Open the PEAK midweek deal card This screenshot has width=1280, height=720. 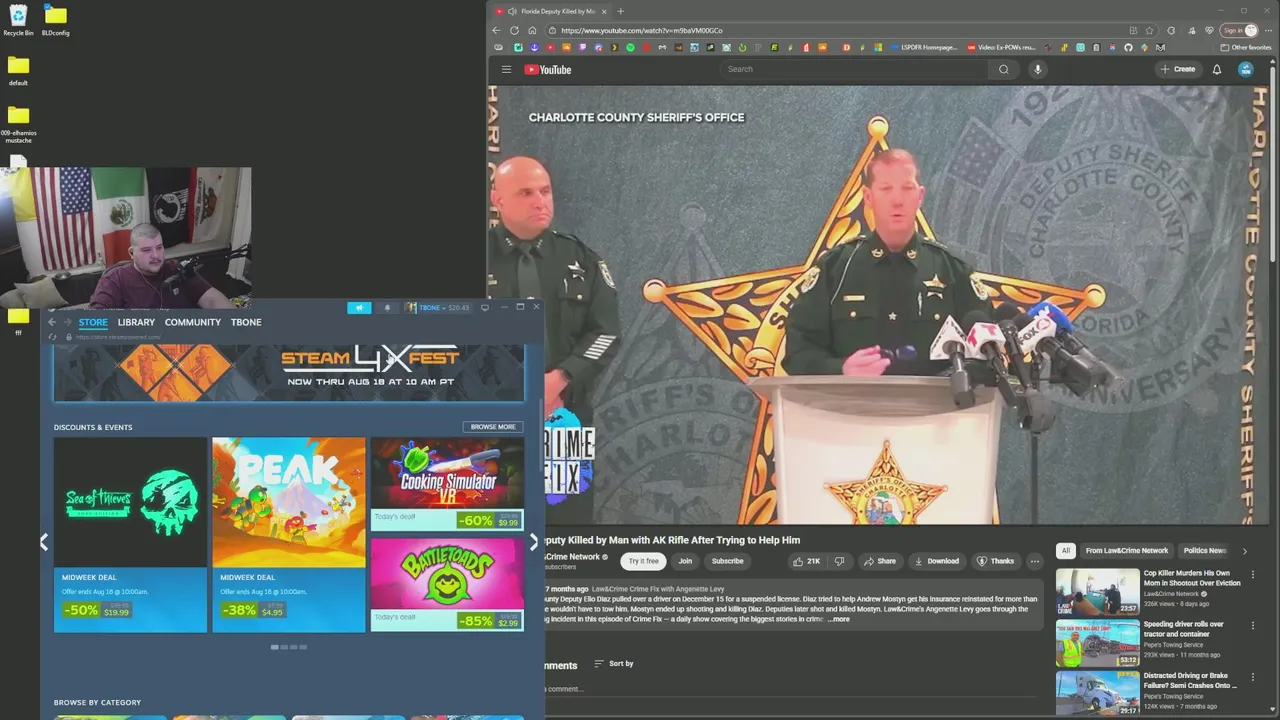289,534
